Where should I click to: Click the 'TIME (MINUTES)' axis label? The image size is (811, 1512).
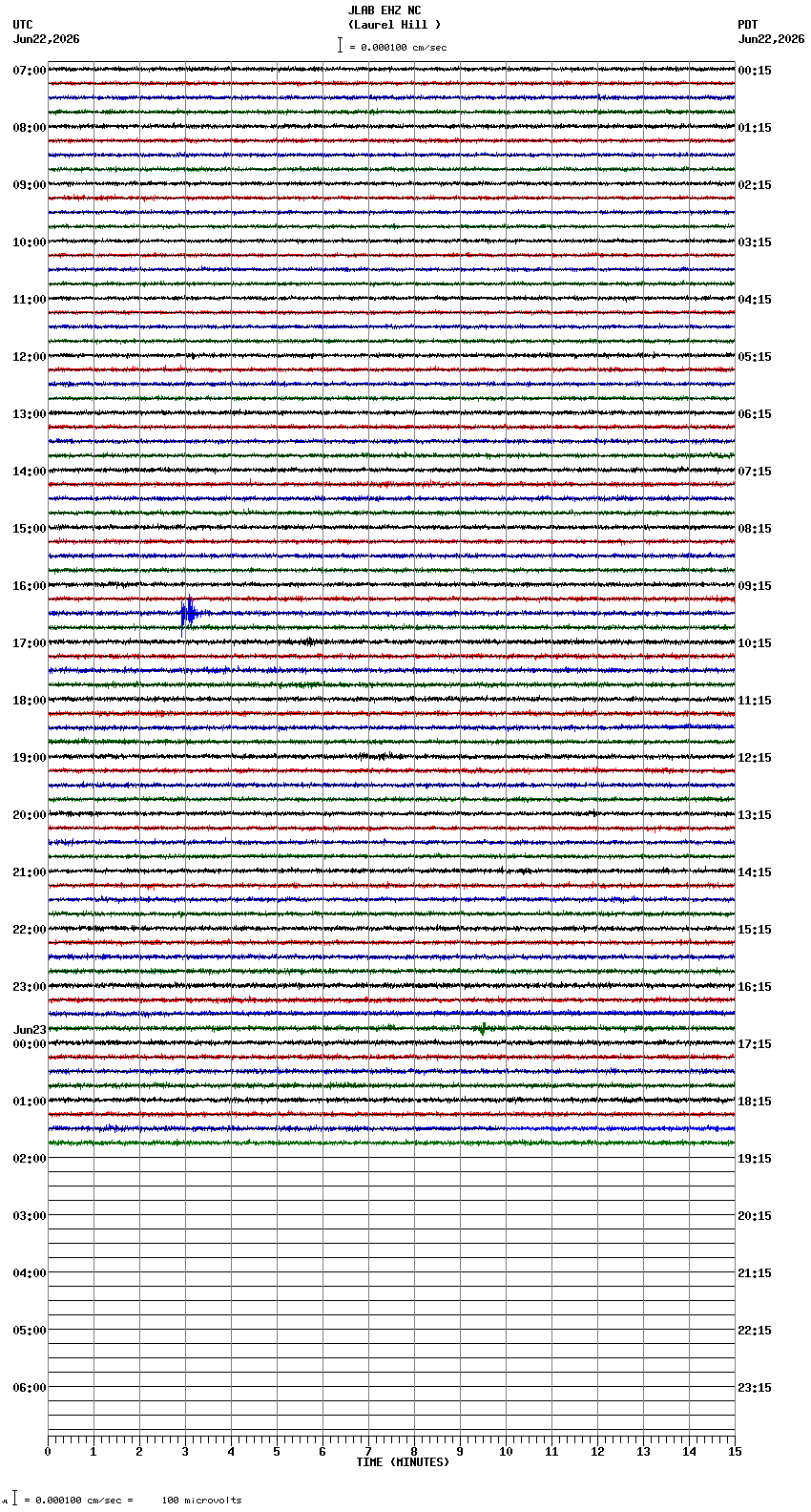pyautogui.click(x=403, y=1462)
